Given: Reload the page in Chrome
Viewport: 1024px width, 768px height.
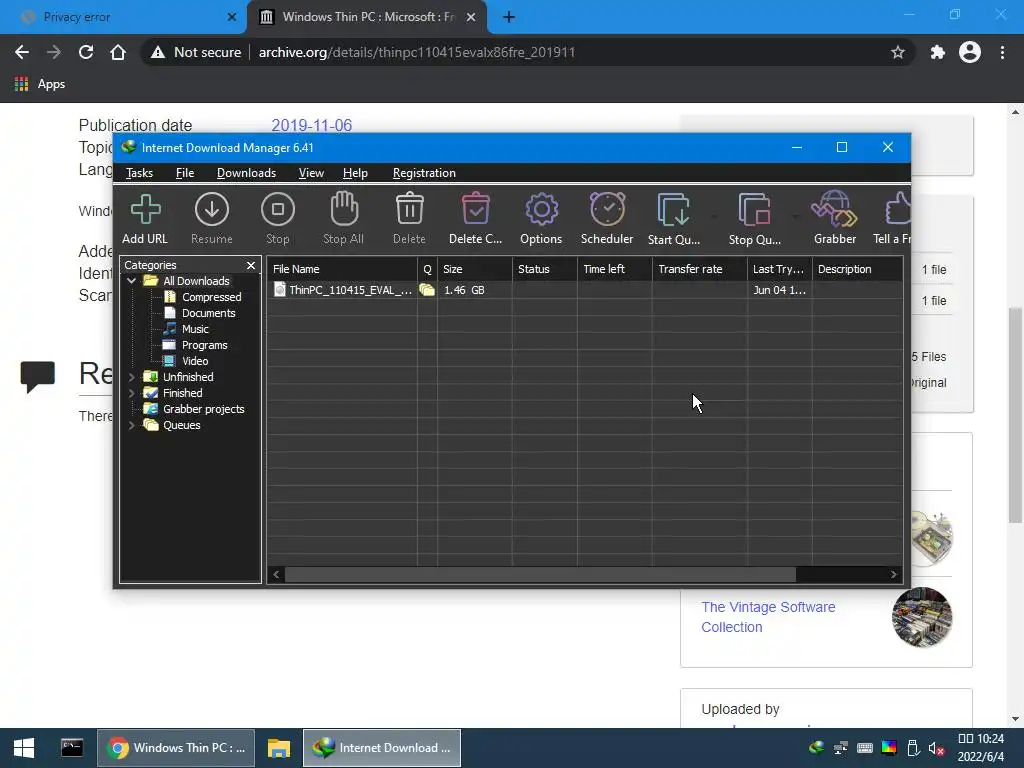Looking at the screenshot, I should coord(86,52).
